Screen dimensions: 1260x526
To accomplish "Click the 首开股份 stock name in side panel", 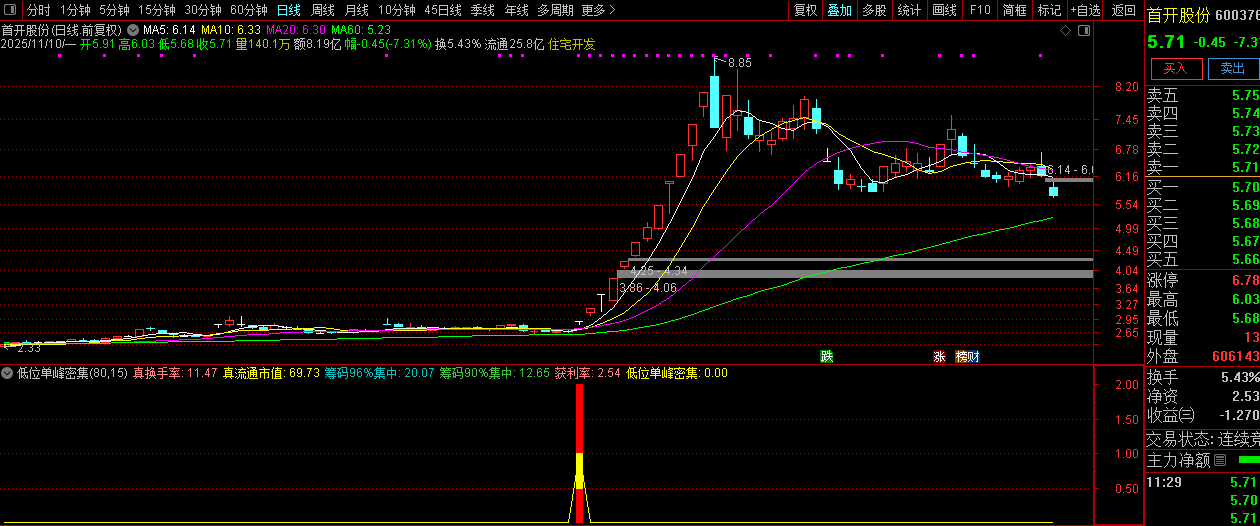I will [1178, 15].
